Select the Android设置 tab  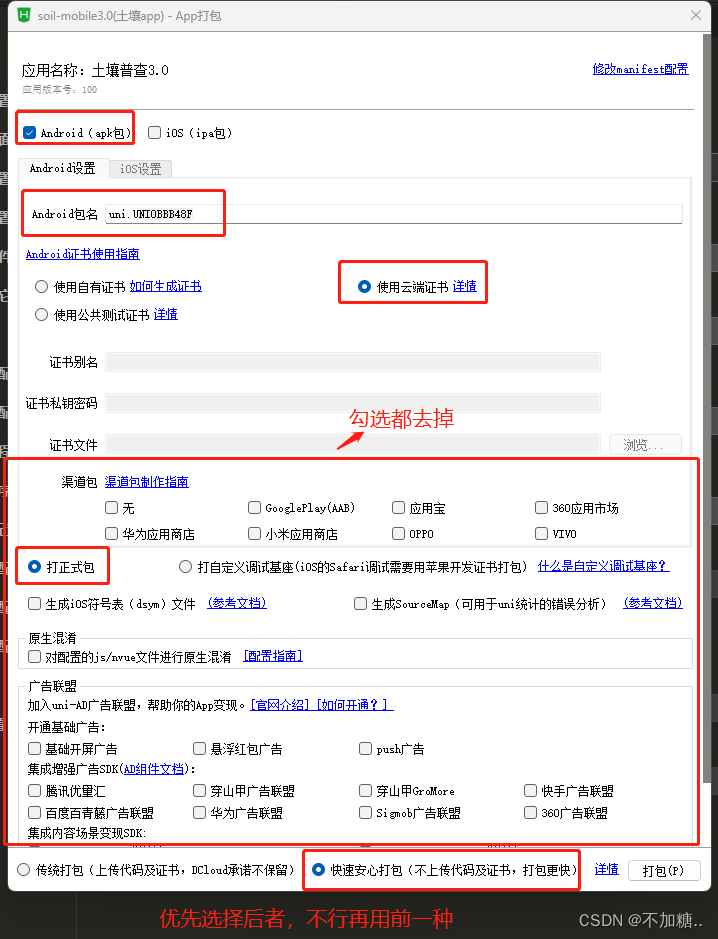[62, 169]
